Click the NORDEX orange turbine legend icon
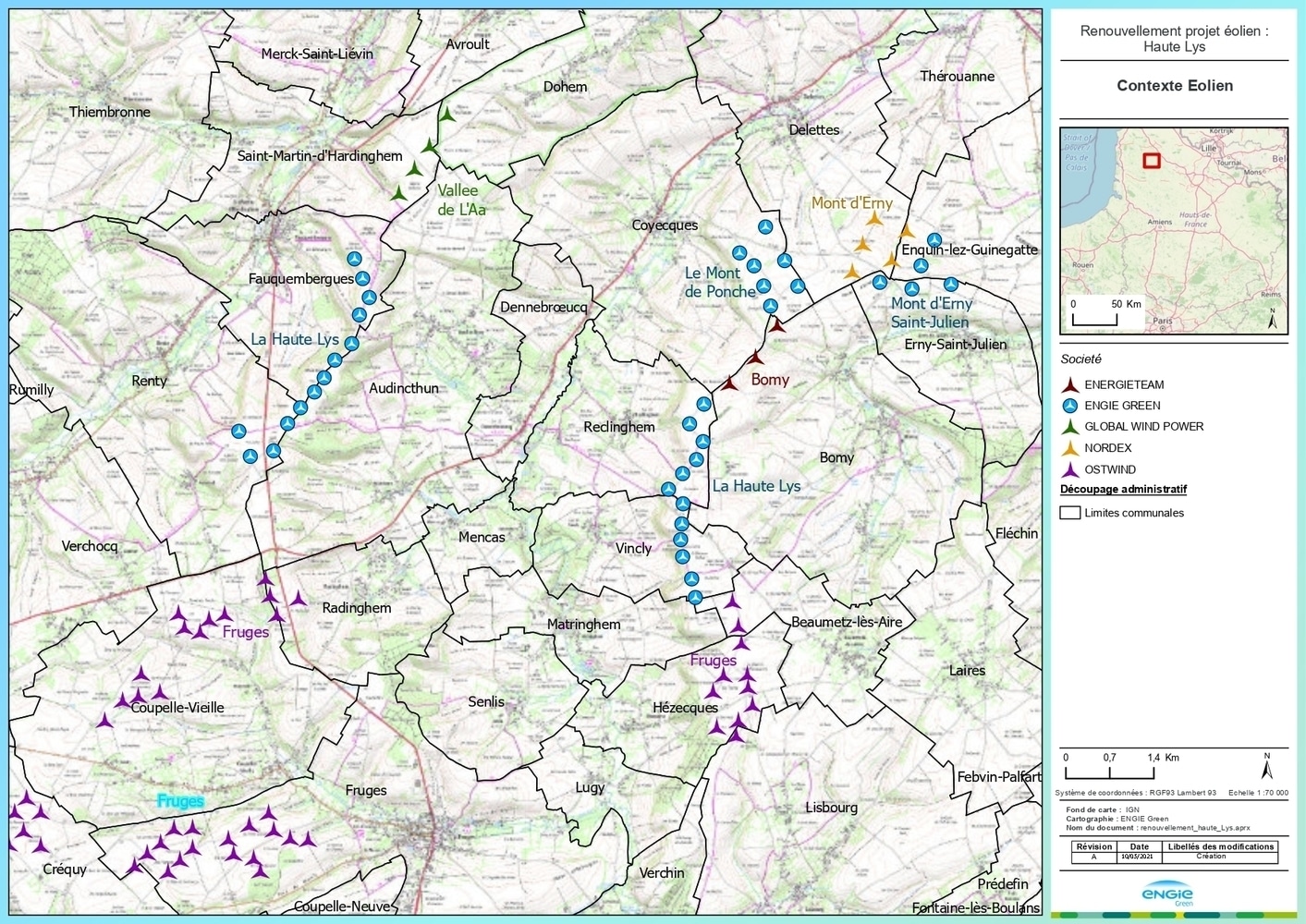 pyautogui.click(x=1070, y=448)
